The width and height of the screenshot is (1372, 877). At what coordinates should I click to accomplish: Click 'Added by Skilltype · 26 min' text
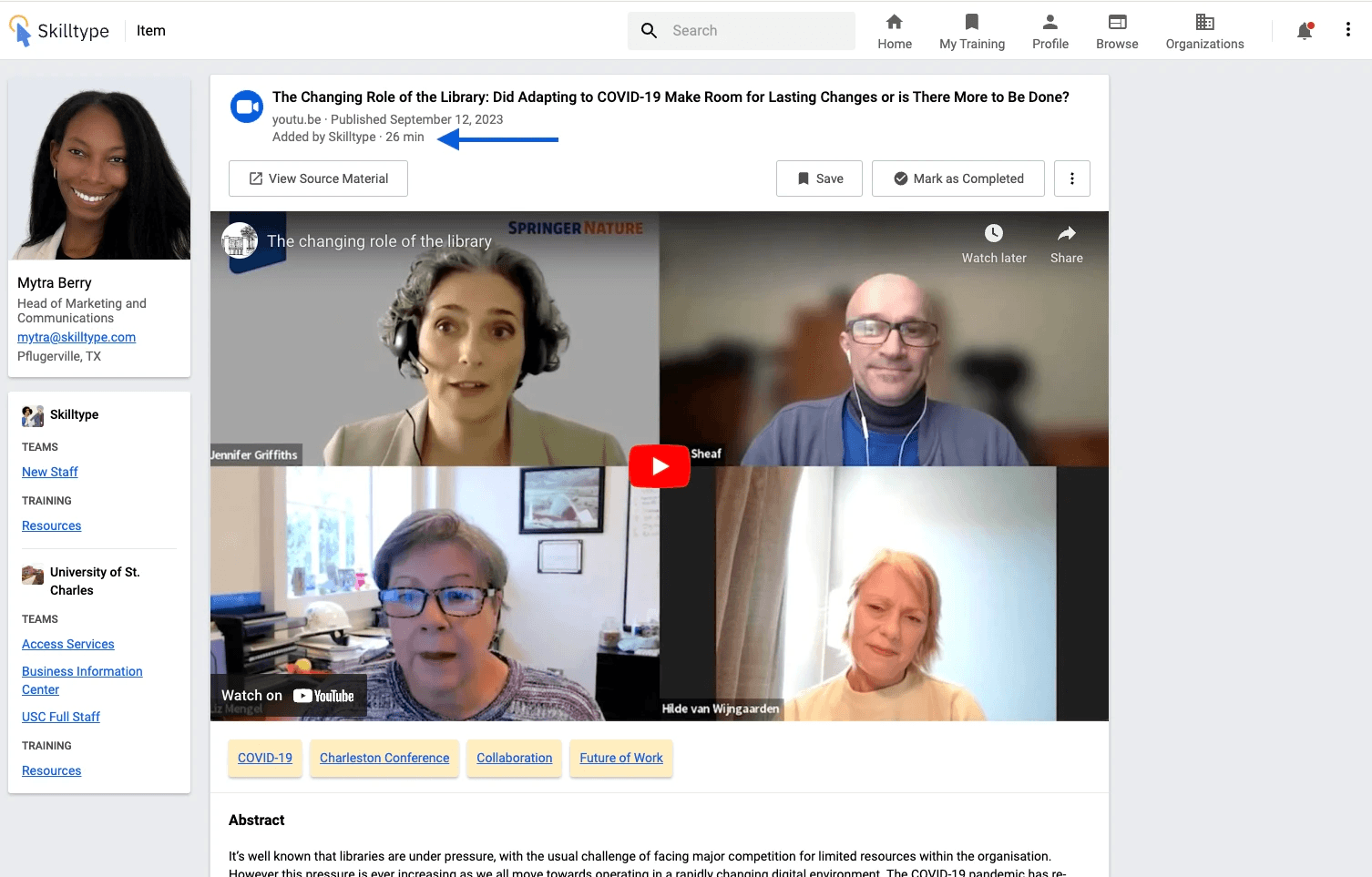348,137
